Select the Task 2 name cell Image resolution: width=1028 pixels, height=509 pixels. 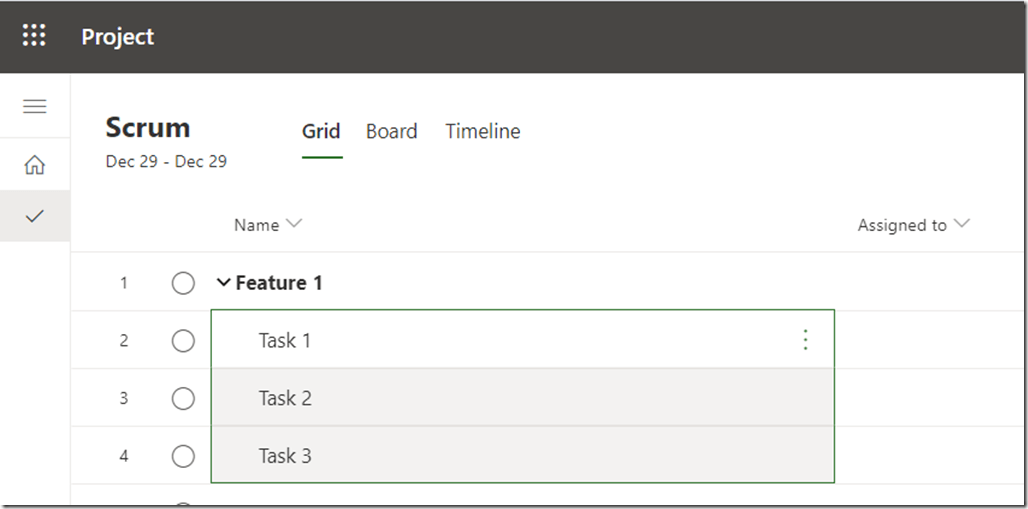coord(285,399)
